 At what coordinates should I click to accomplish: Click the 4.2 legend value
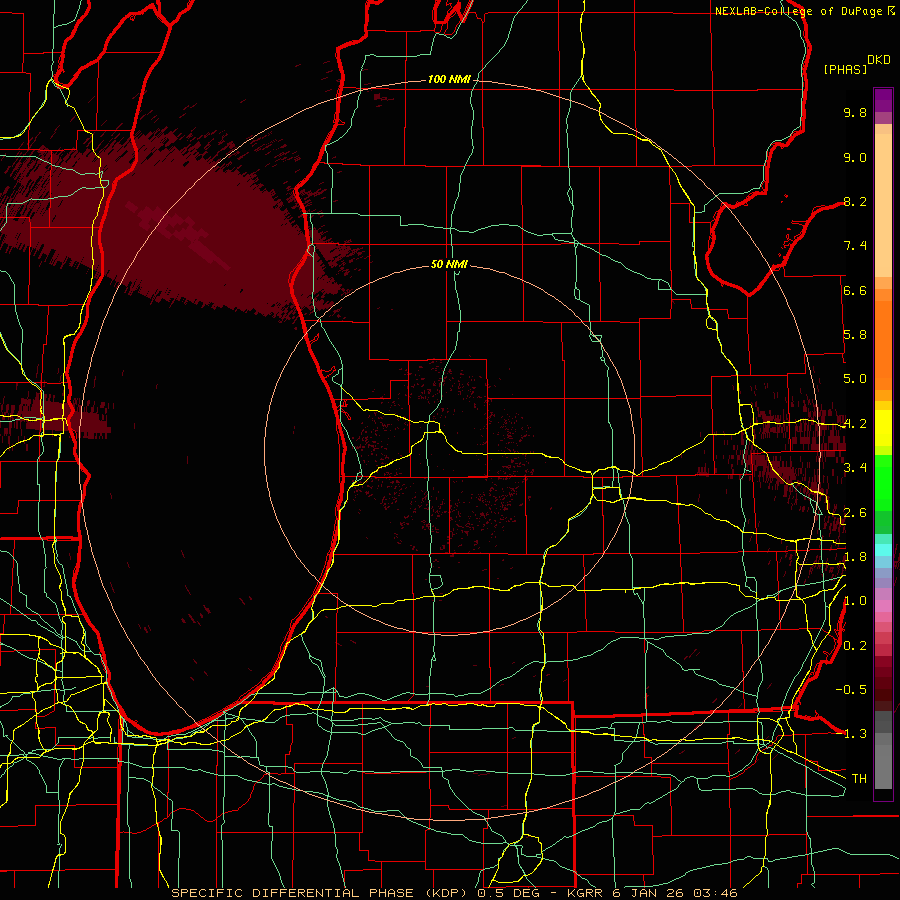point(855,424)
